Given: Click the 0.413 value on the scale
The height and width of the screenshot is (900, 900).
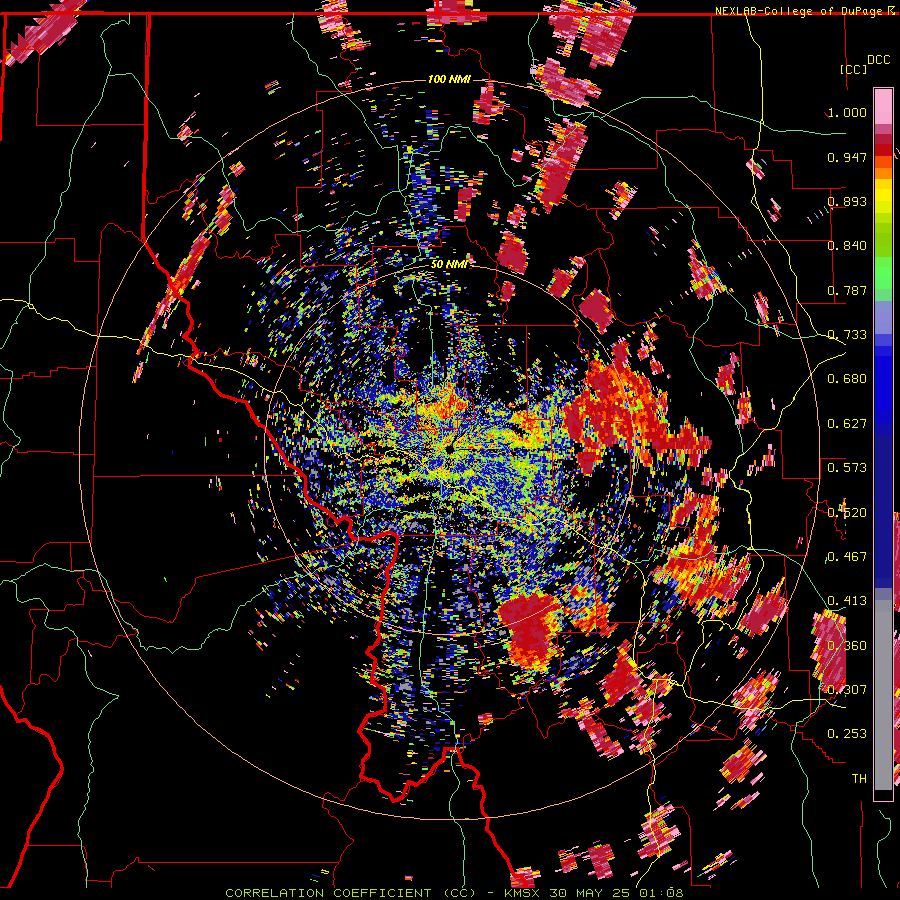Looking at the screenshot, I should (847, 601).
